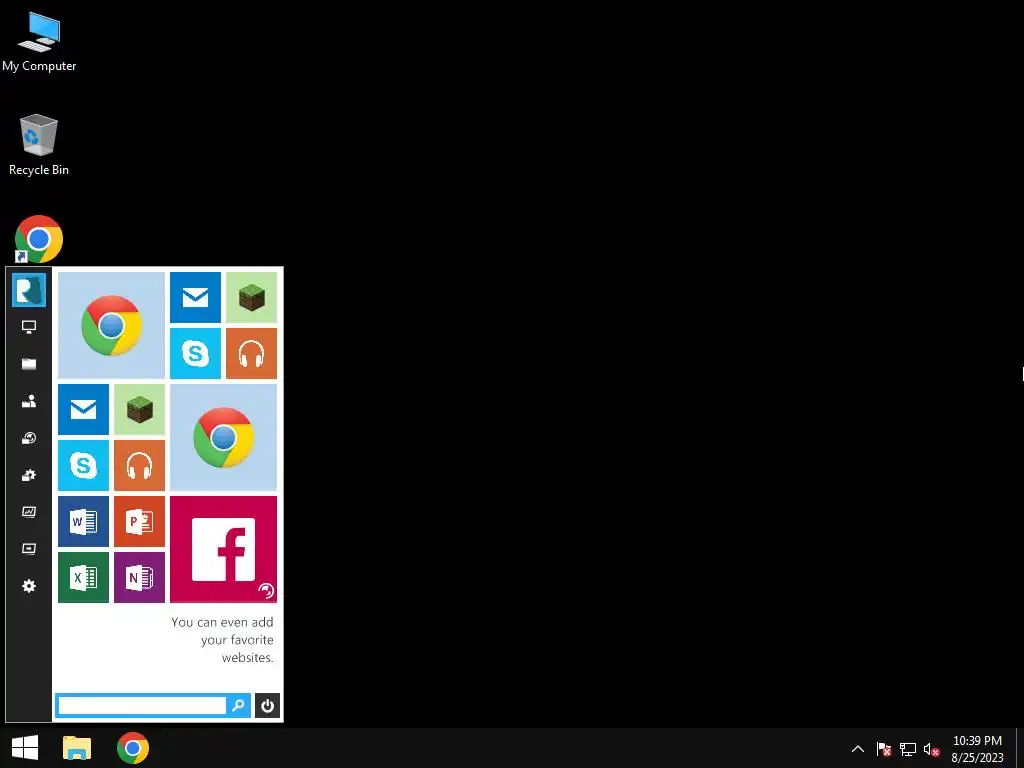Open the Word tile

(84, 521)
